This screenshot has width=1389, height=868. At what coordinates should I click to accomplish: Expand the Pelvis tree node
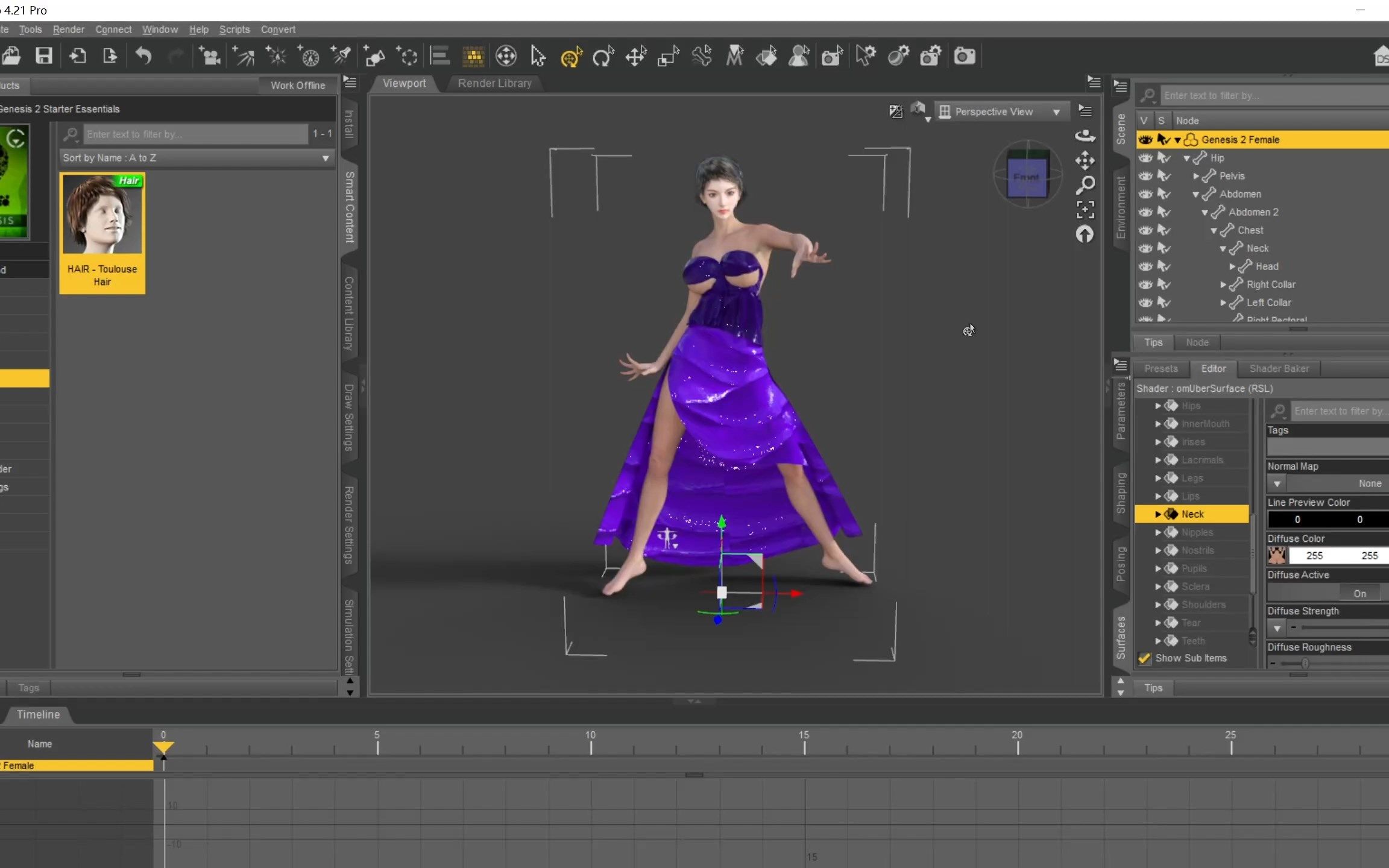pyautogui.click(x=1196, y=176)
